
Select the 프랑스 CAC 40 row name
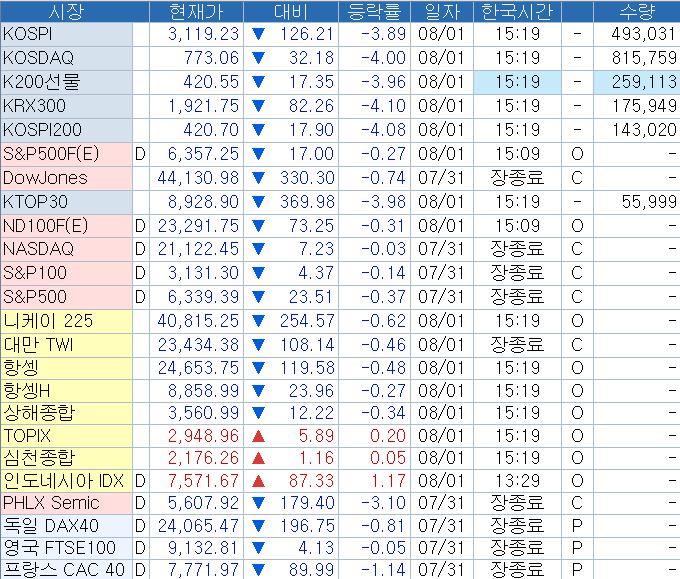pyautogui.click(x=66, y=569)
